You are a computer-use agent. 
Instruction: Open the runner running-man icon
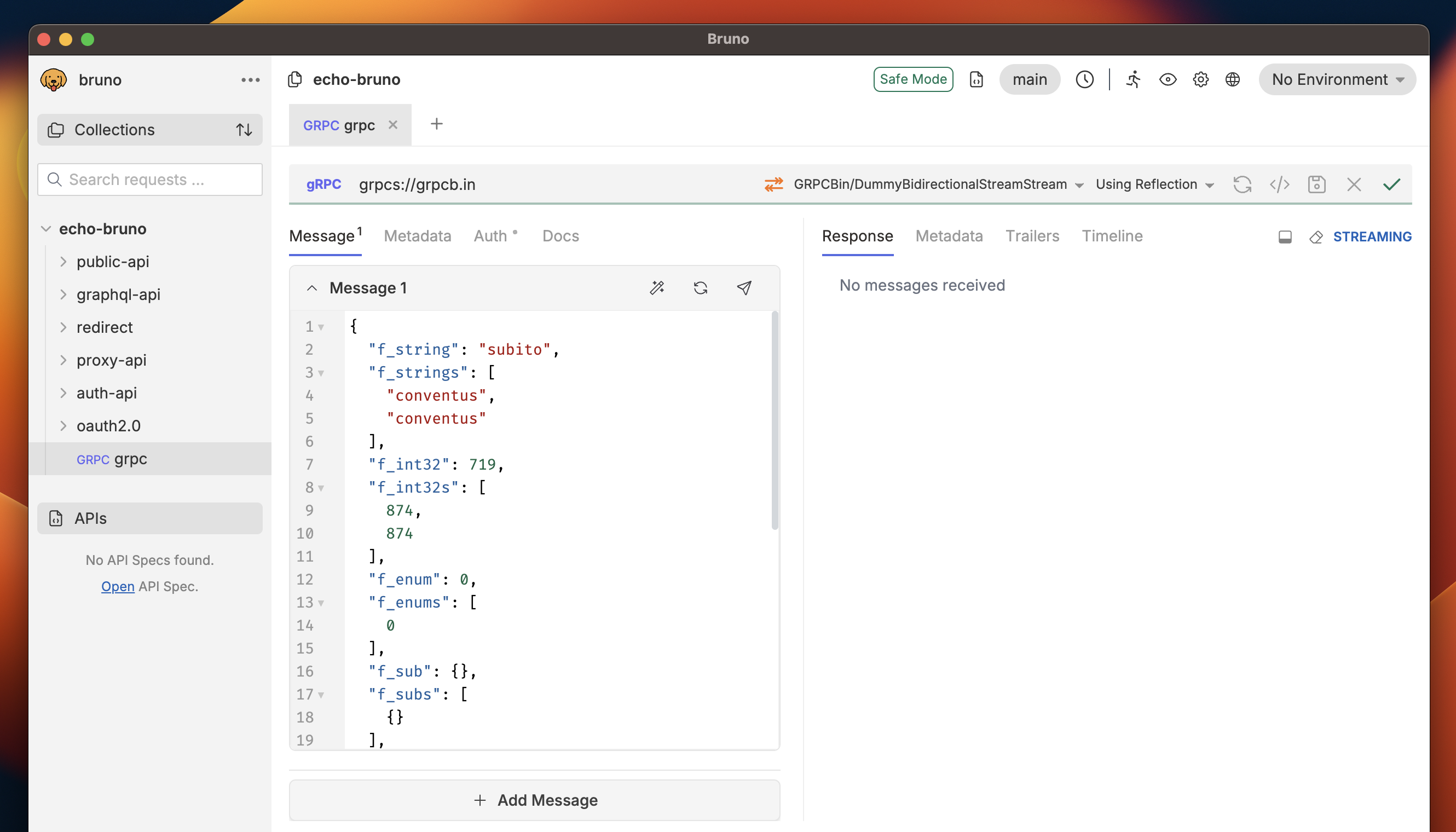(x=1134, y=79)
